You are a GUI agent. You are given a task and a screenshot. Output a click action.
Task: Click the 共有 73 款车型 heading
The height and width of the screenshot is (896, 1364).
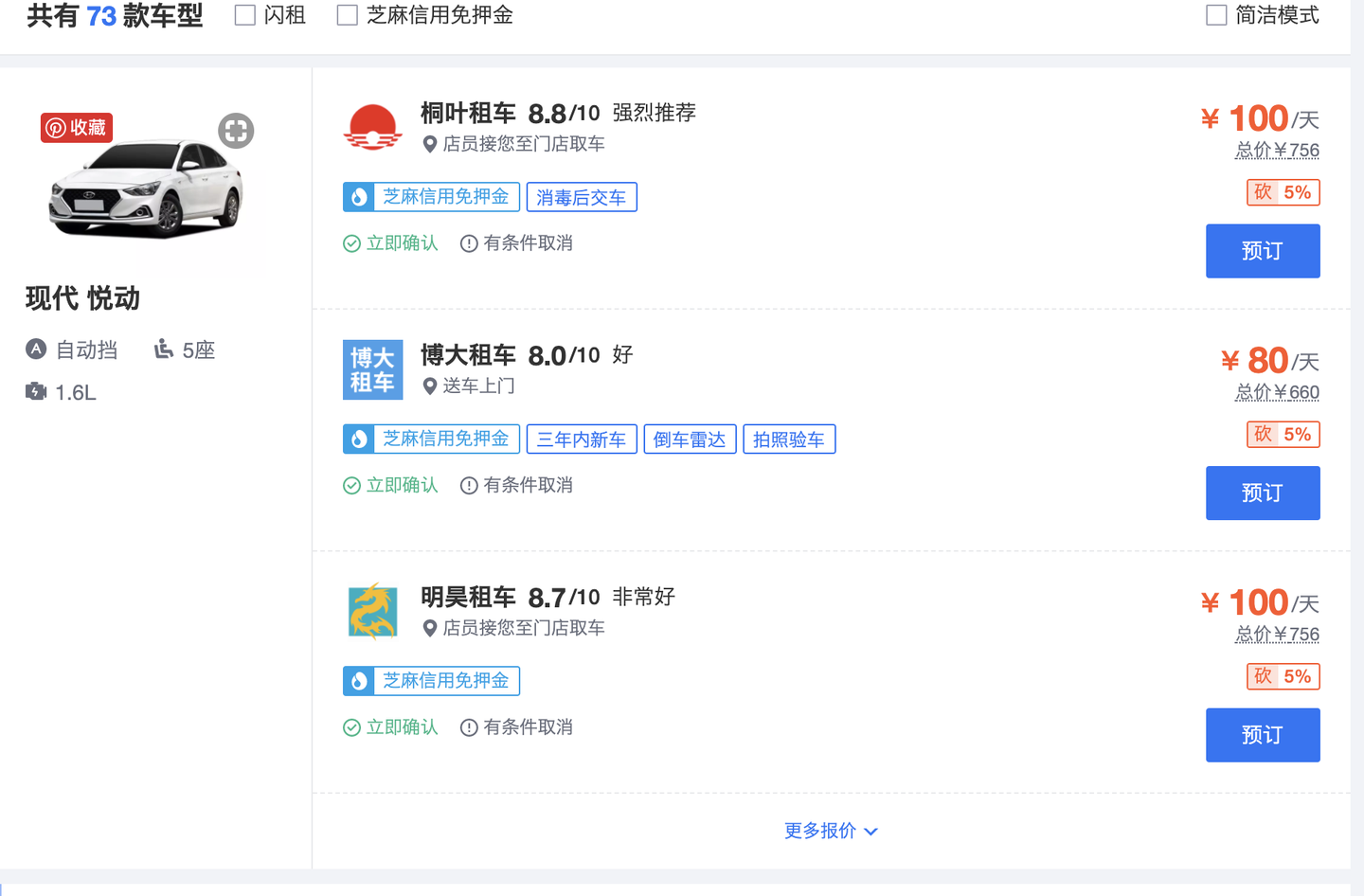(x=115, y=15)
